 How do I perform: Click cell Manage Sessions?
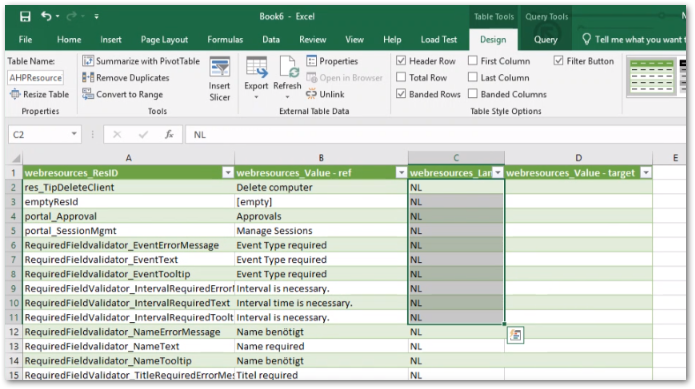pos(321,231)
